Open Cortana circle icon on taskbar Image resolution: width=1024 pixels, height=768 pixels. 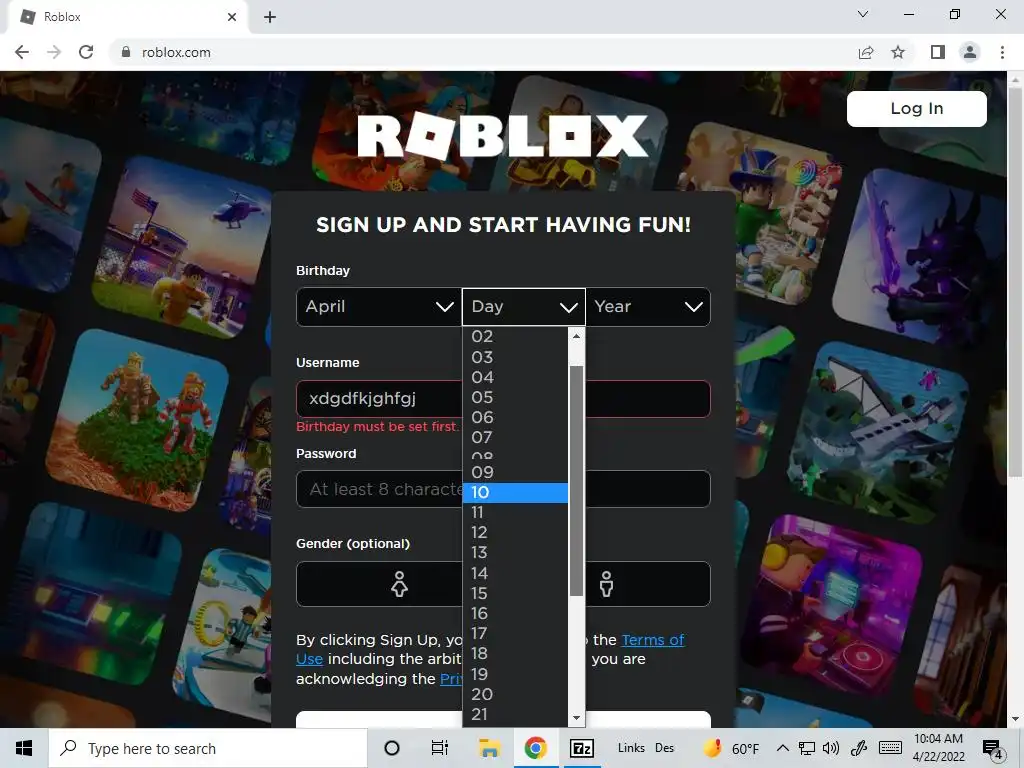(392, 748)
